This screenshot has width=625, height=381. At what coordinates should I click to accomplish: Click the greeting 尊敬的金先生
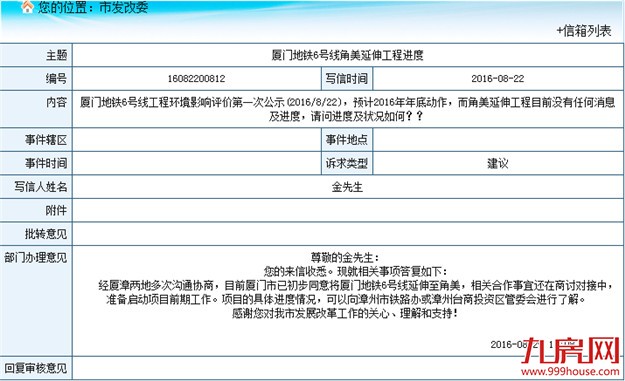344,258
